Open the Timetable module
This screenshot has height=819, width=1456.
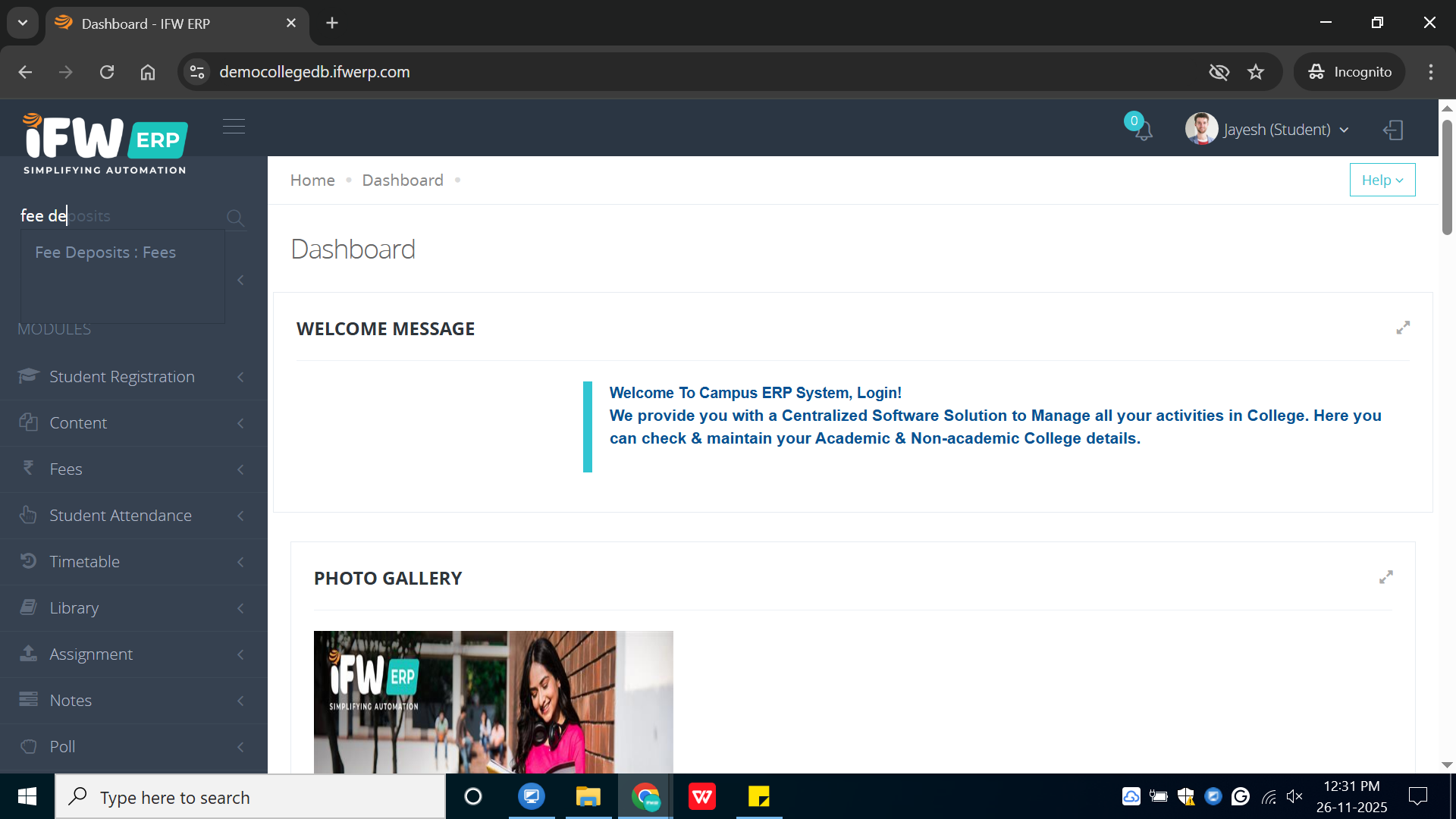(x=133, y=562)
